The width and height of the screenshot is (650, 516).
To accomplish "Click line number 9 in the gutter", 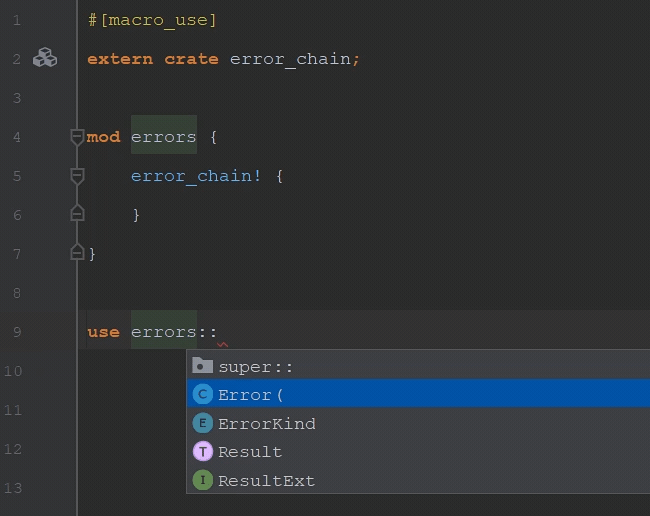I will (17, 332).
